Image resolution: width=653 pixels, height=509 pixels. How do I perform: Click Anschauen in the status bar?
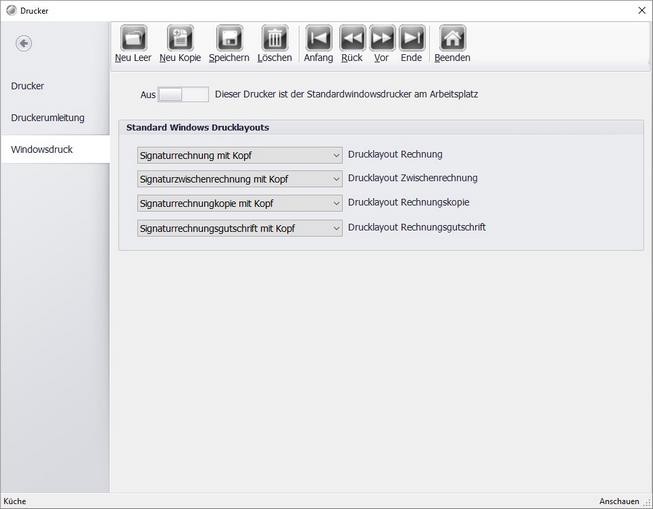coord(619,501)
